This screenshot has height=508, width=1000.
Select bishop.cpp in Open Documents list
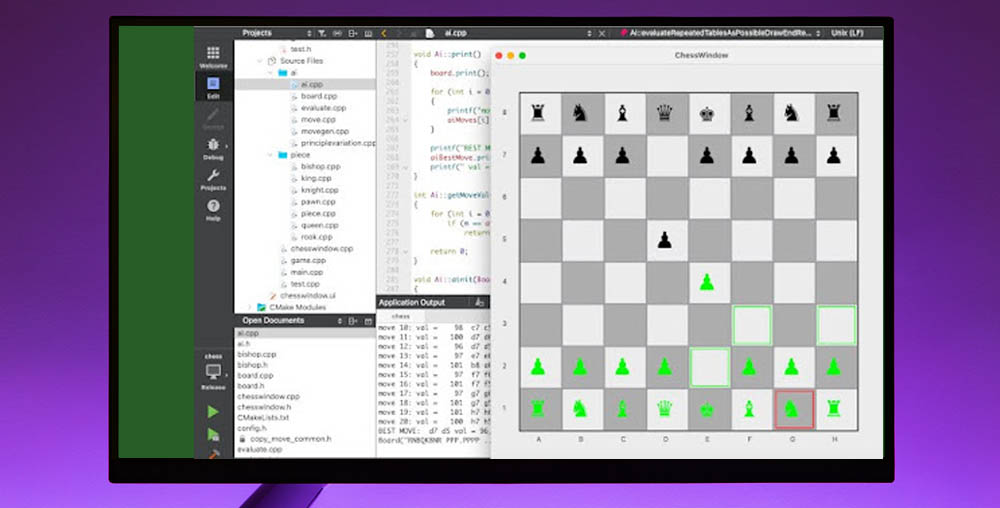257,354
